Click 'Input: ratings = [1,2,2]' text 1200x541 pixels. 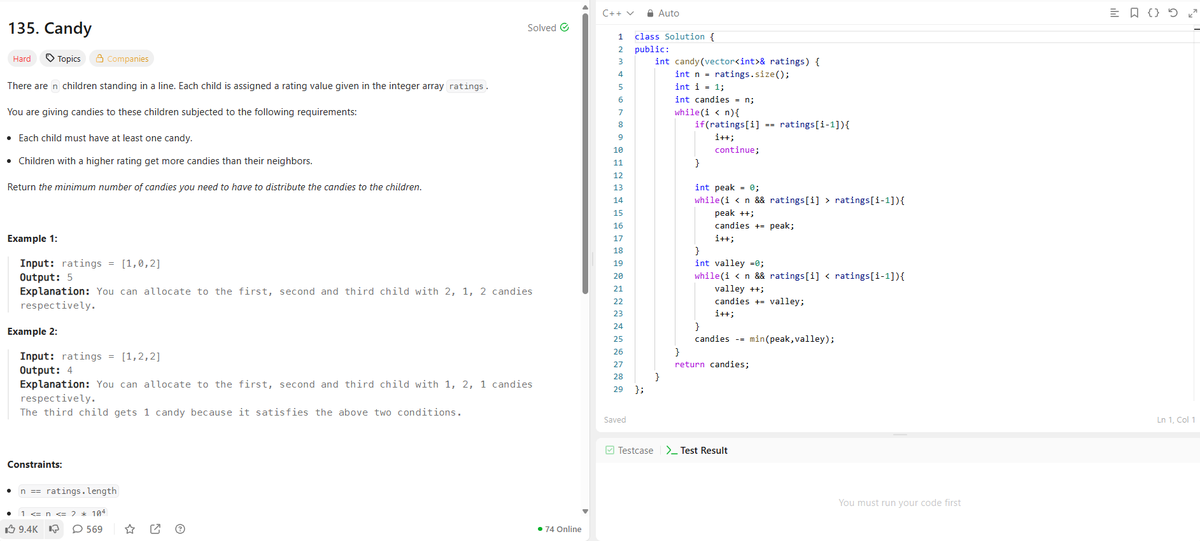pyautogui.click(x=91, y=355)
